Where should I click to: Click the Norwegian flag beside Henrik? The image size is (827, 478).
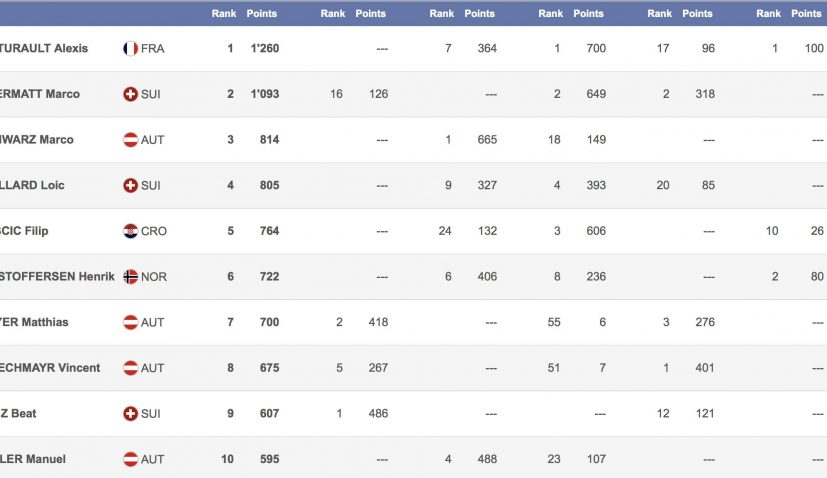click(130, 276)
